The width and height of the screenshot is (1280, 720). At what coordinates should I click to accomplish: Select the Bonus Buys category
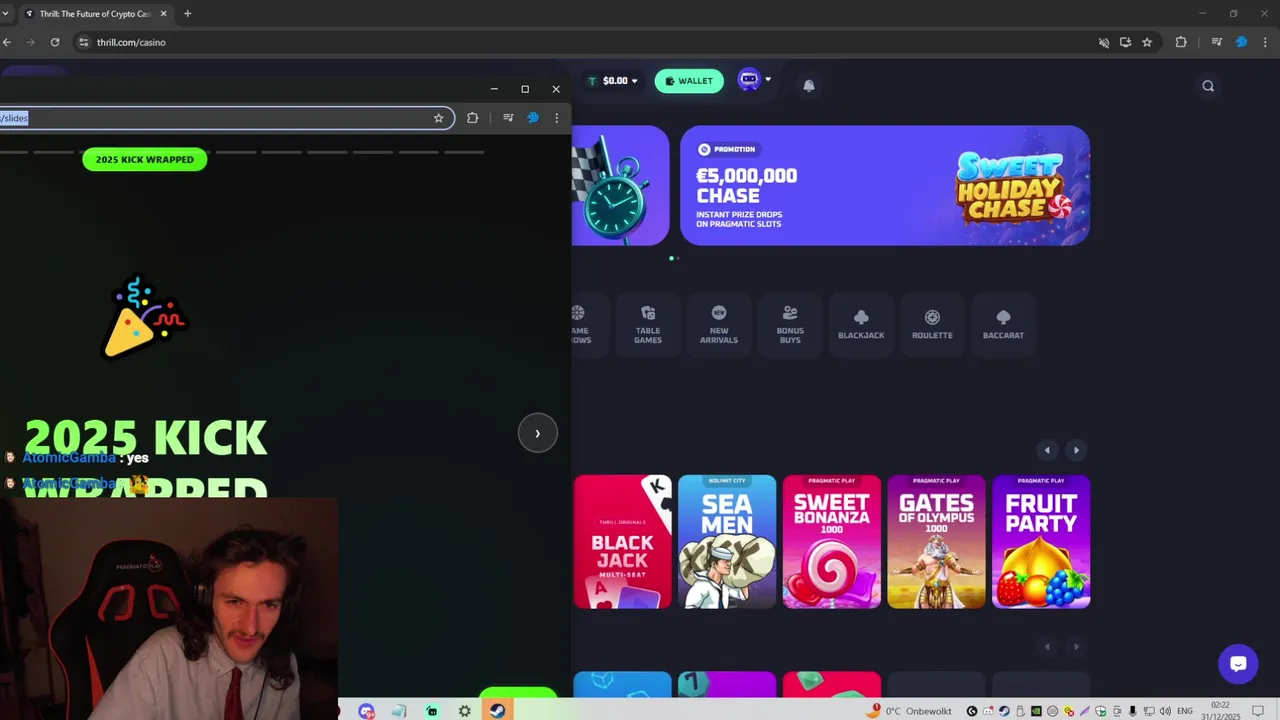tap(790, 324)
